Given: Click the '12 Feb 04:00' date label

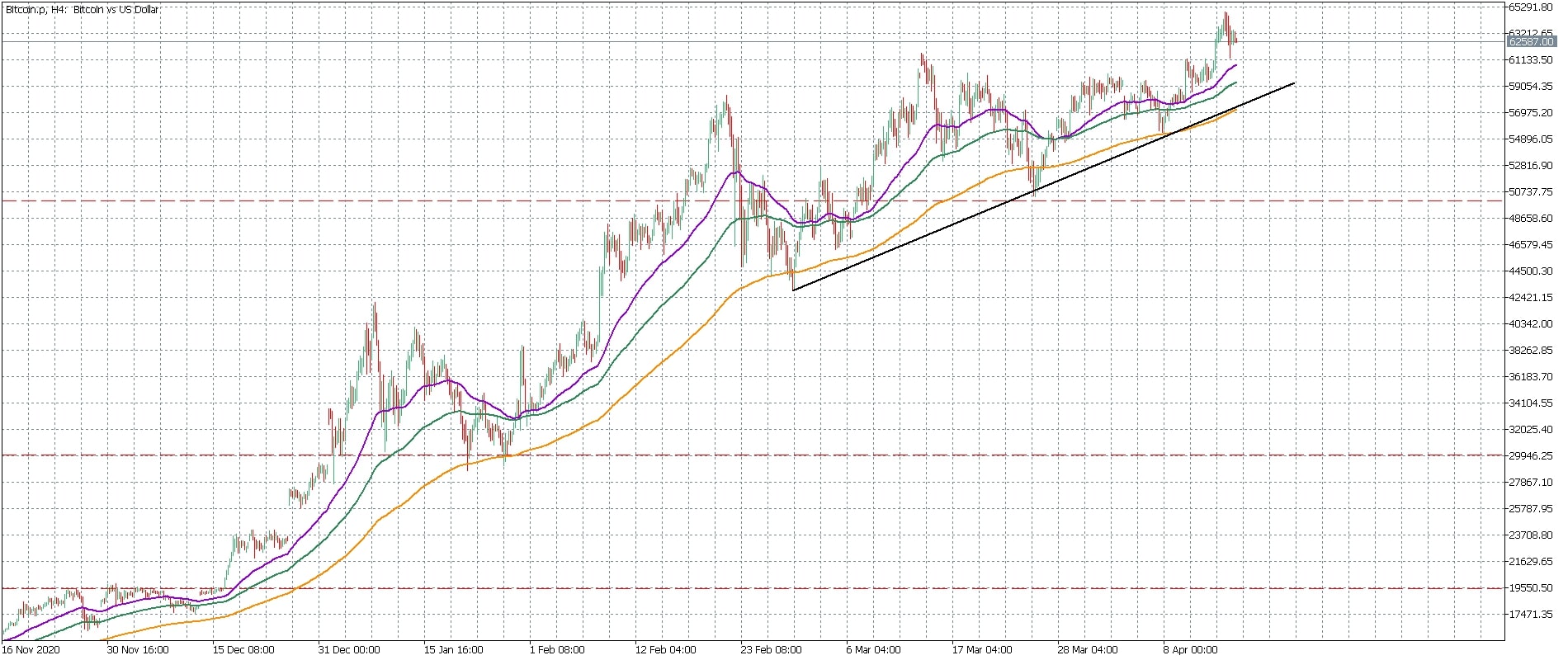Looking at the screenshot, I should click(666, 650).
